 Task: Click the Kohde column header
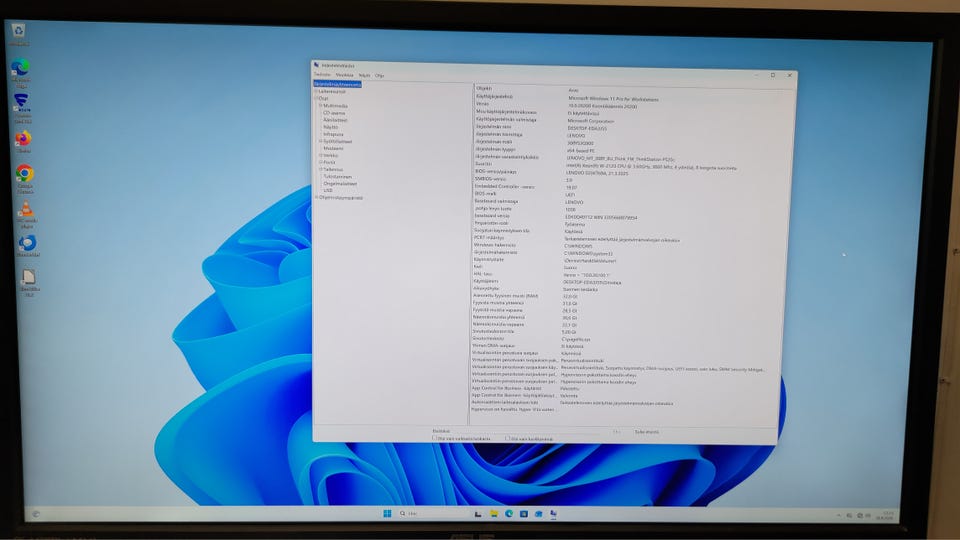point(484,88)
